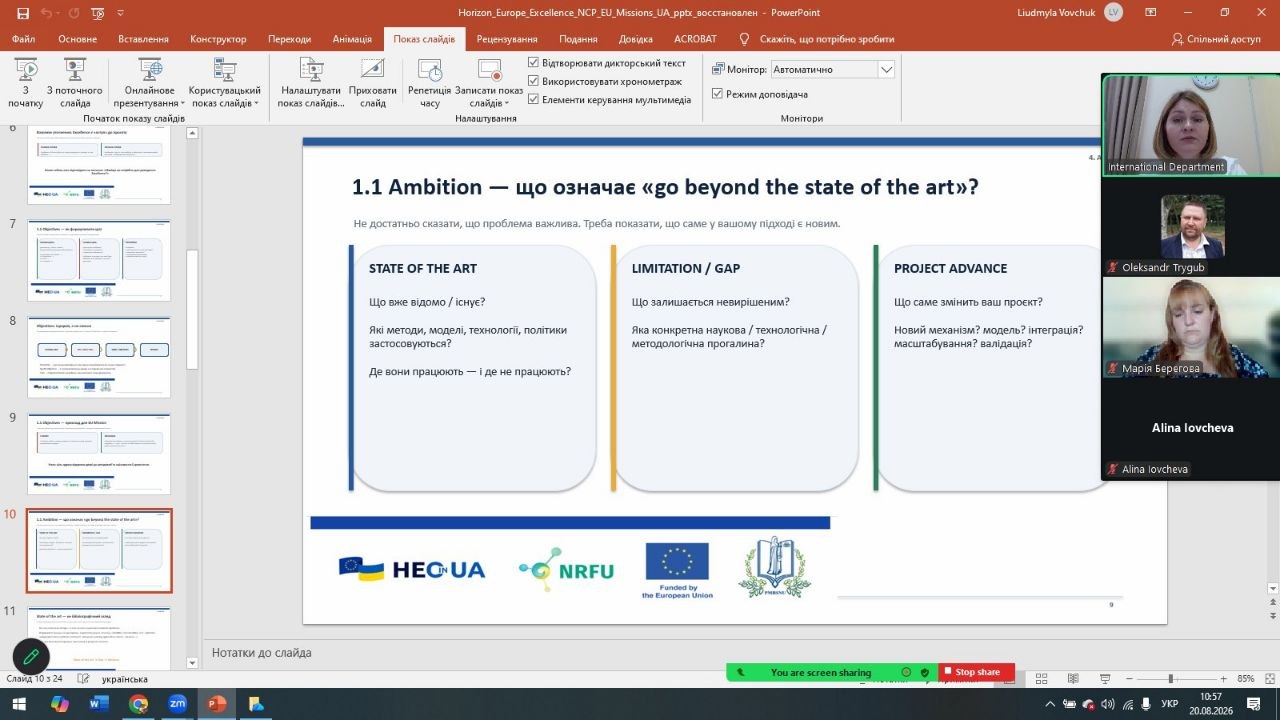Image resolution: width=1280 pixels, height=720 pixels.
Task: Switch to the Конструктор tab
Action: click(x=218, y=39)
